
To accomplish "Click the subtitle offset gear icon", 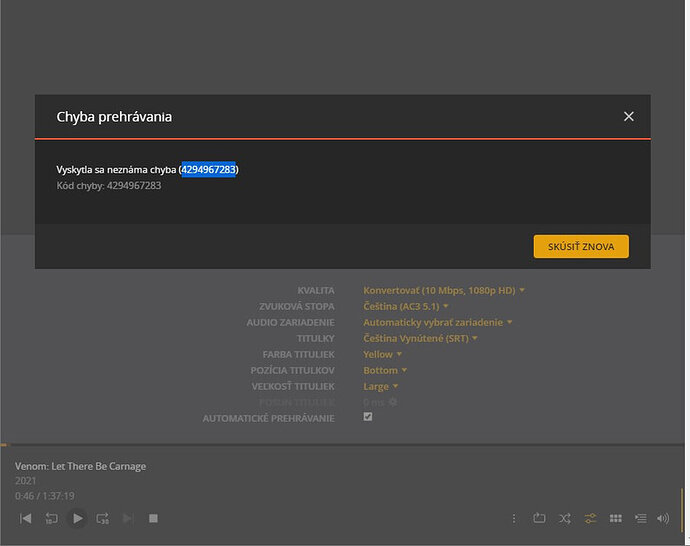I will click(x=393, y=402).
